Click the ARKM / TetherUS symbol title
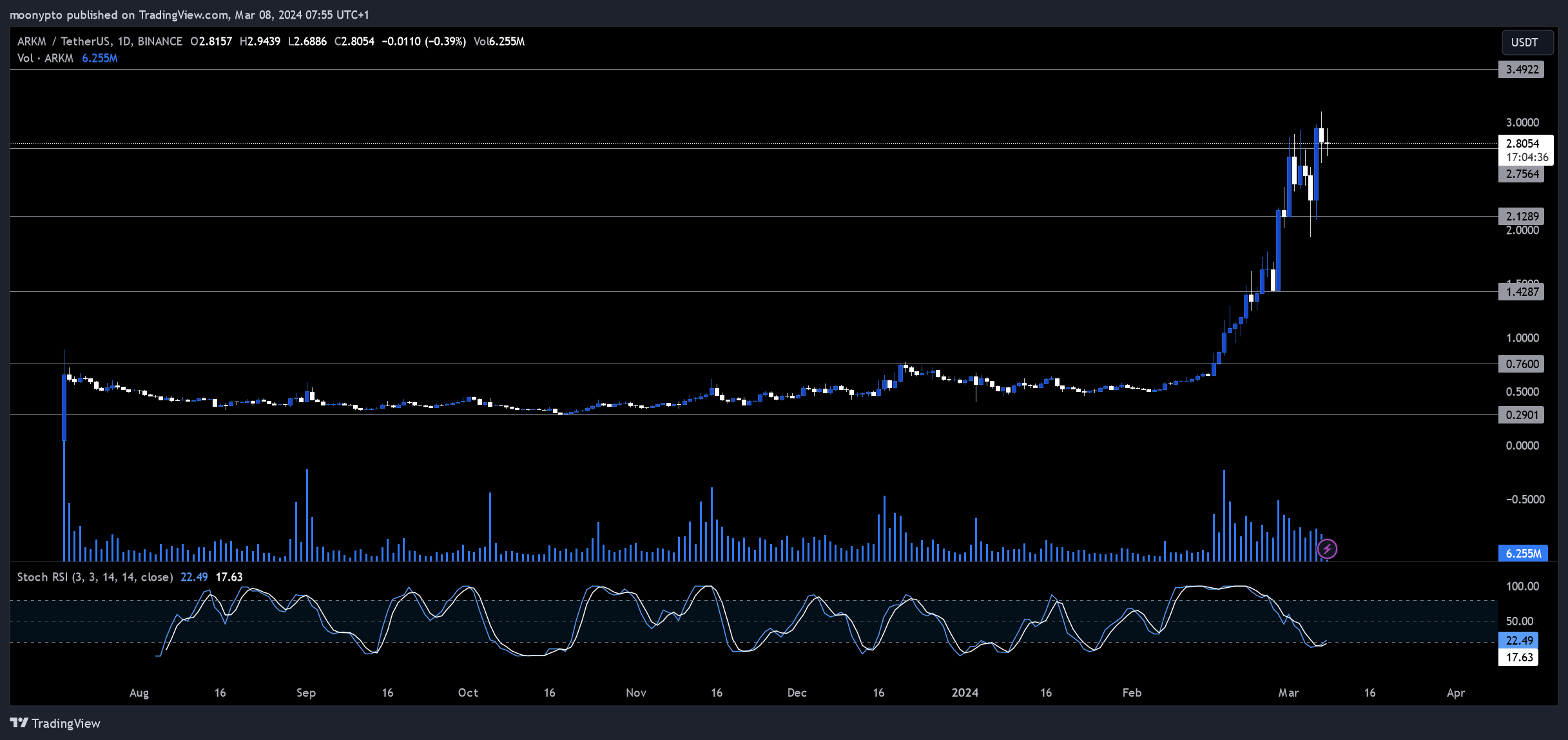Viewport: 1568px width, 740px height. (64, 42)
